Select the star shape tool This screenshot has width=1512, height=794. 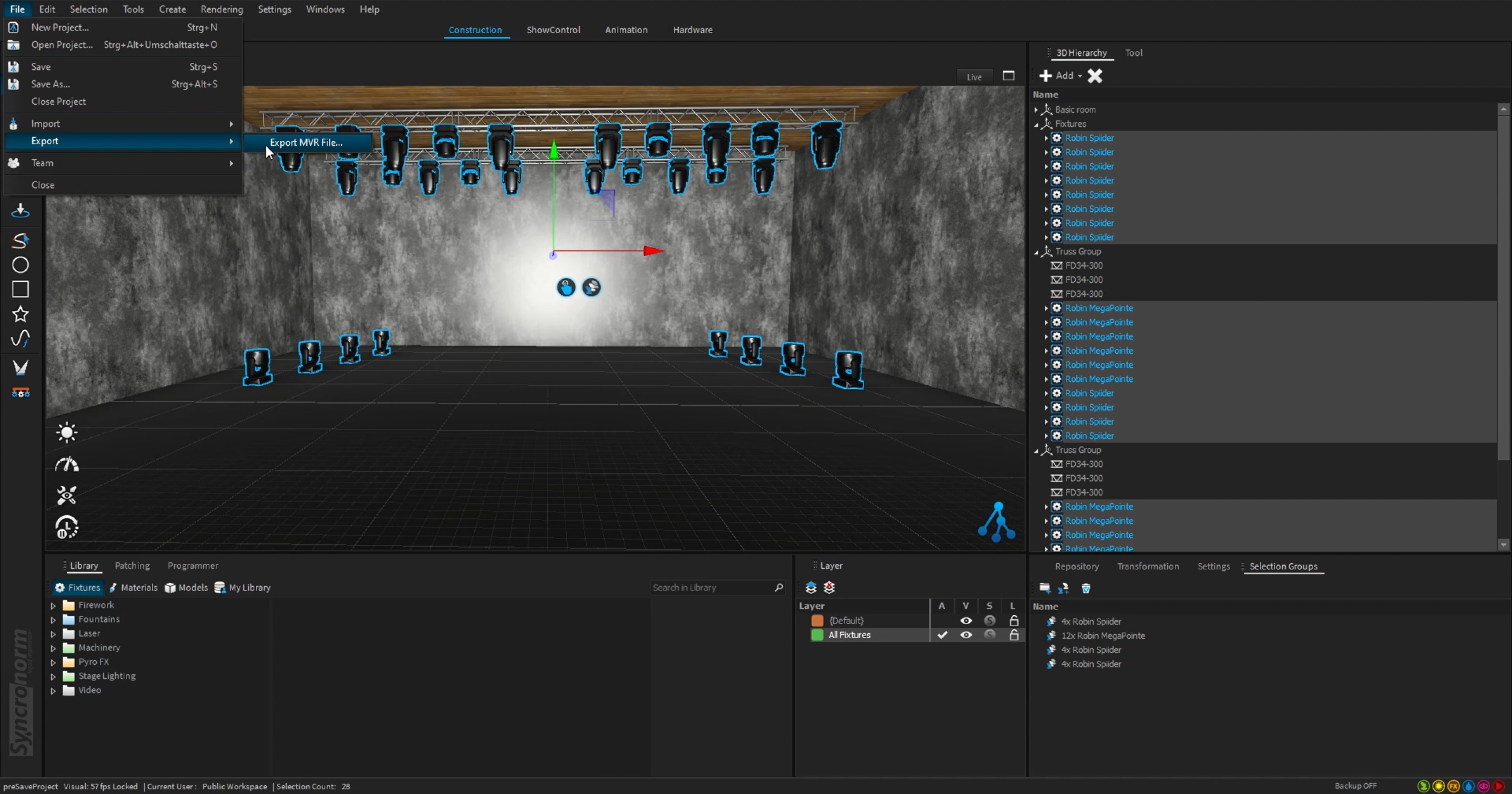pos(20,314)
